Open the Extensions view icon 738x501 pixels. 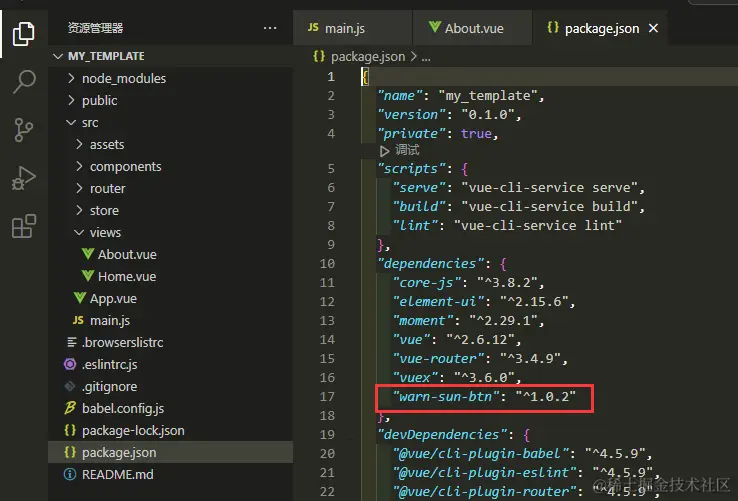click(24, 226)
